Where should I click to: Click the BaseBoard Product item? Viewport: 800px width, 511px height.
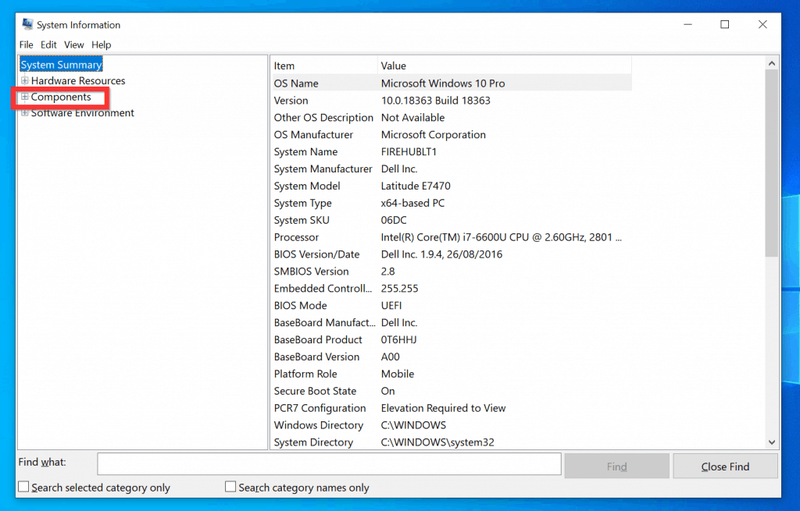pos(318,340)
